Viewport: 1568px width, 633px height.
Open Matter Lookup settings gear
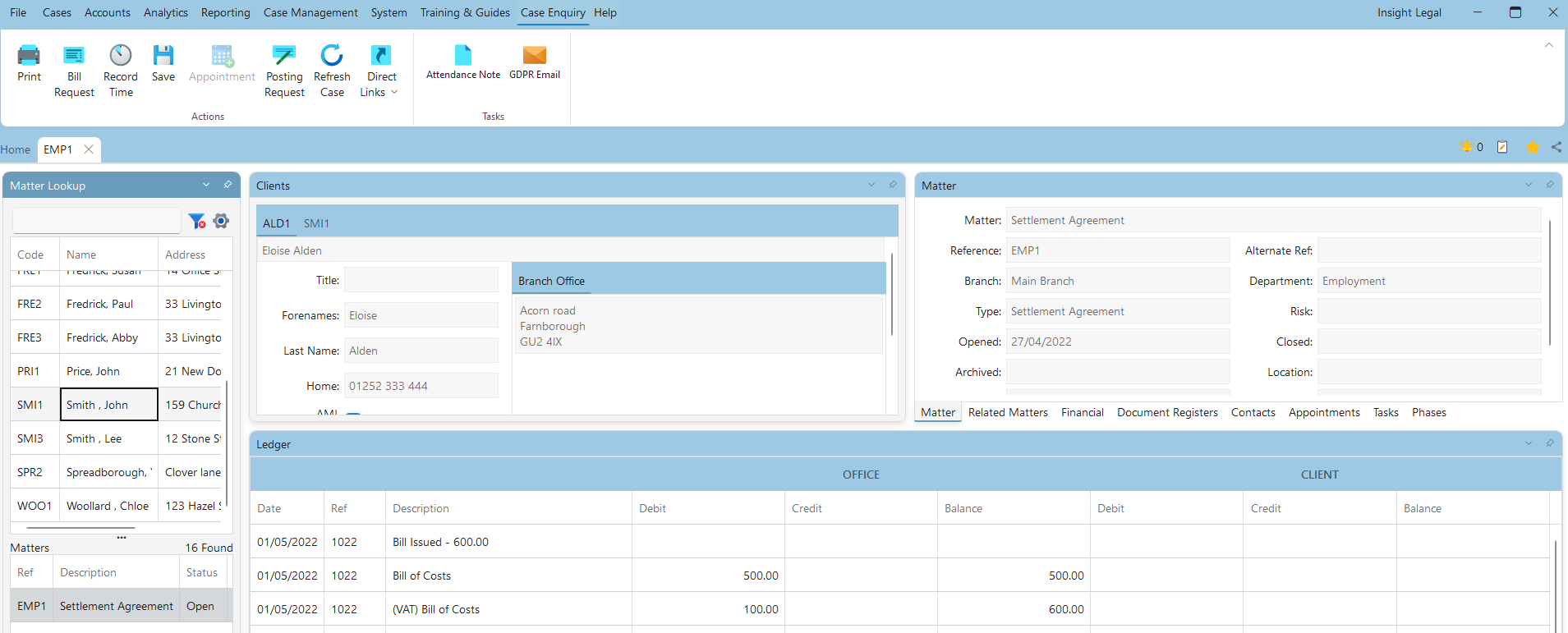(x=221, y=221)
